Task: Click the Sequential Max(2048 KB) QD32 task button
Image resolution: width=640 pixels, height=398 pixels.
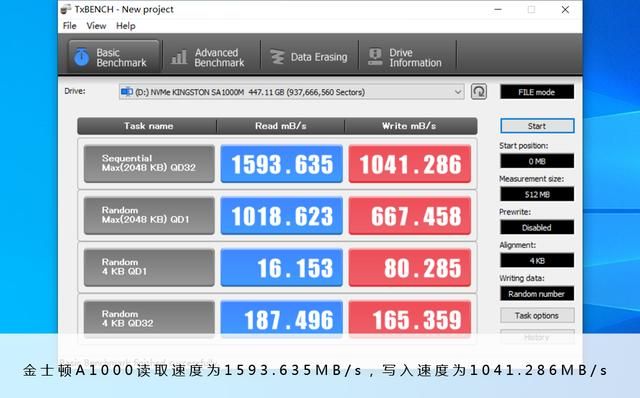Action: (x=149, y=163)
